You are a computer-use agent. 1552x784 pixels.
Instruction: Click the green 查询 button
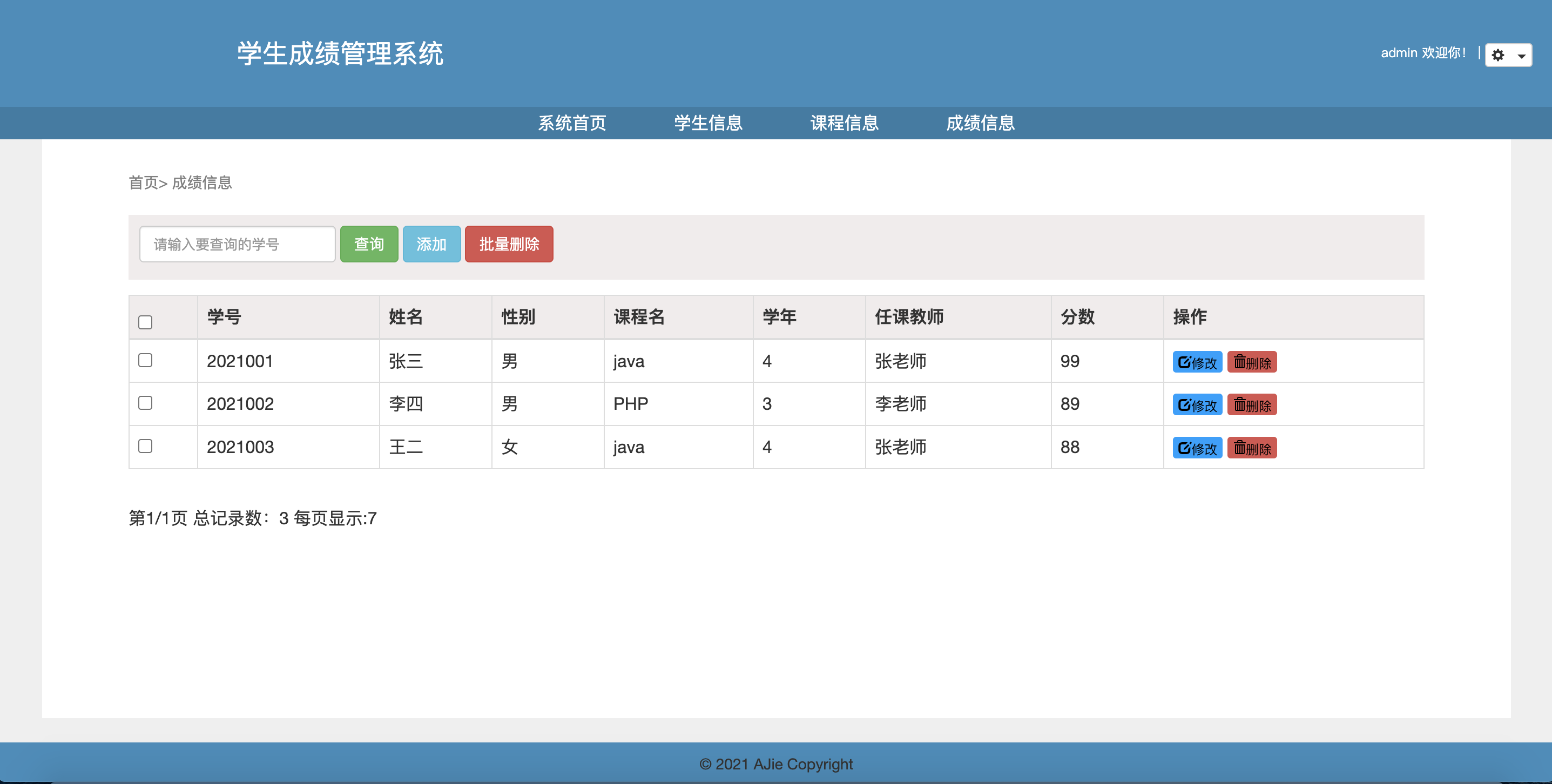pyautogui.click(x=369, y=244)
